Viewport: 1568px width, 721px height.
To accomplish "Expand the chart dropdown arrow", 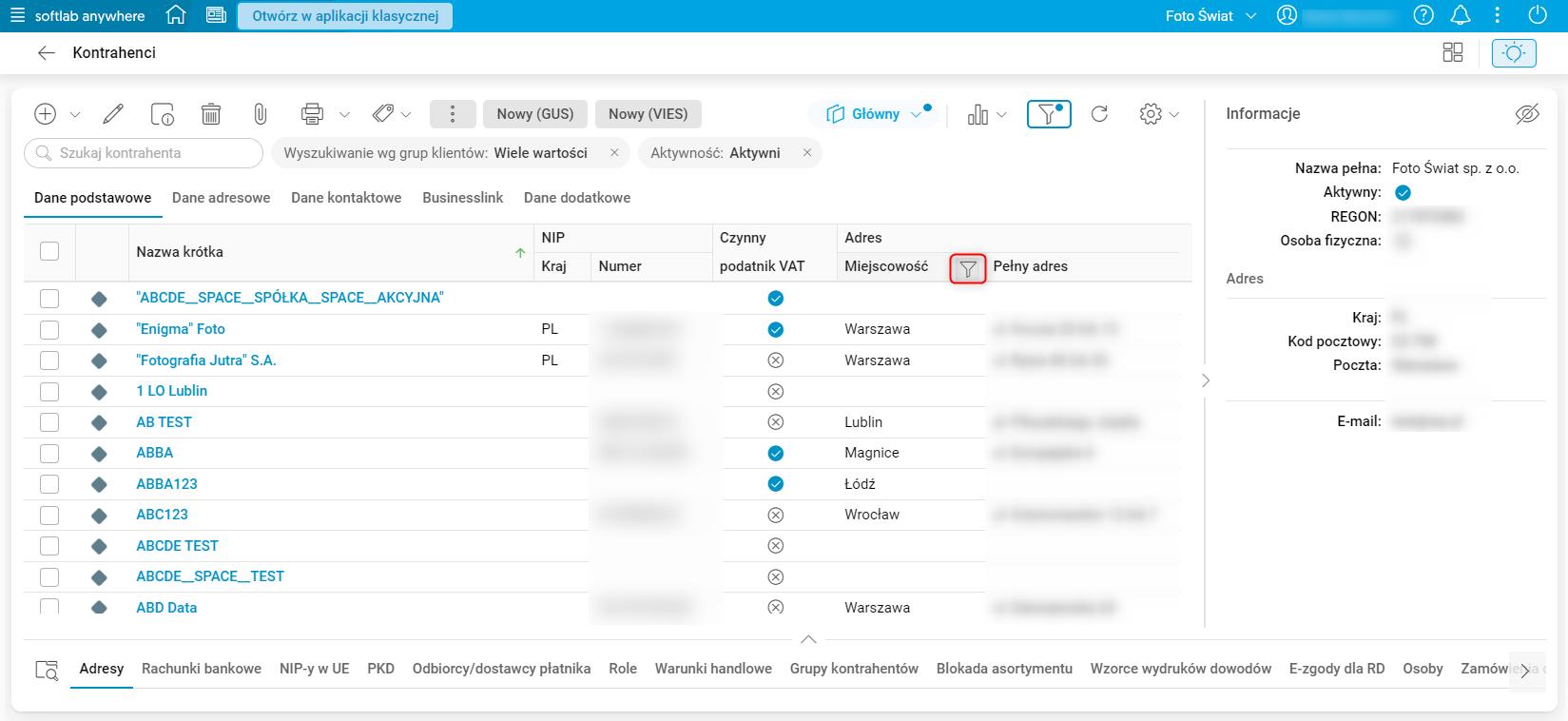I will pyautogui.click(x=1001, y=115).
